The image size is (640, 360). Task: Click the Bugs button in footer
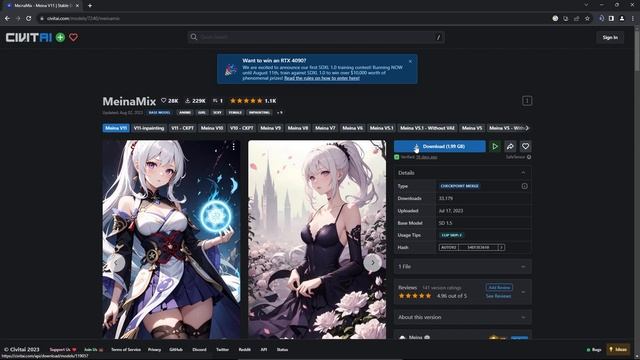[x=594, y=350]
